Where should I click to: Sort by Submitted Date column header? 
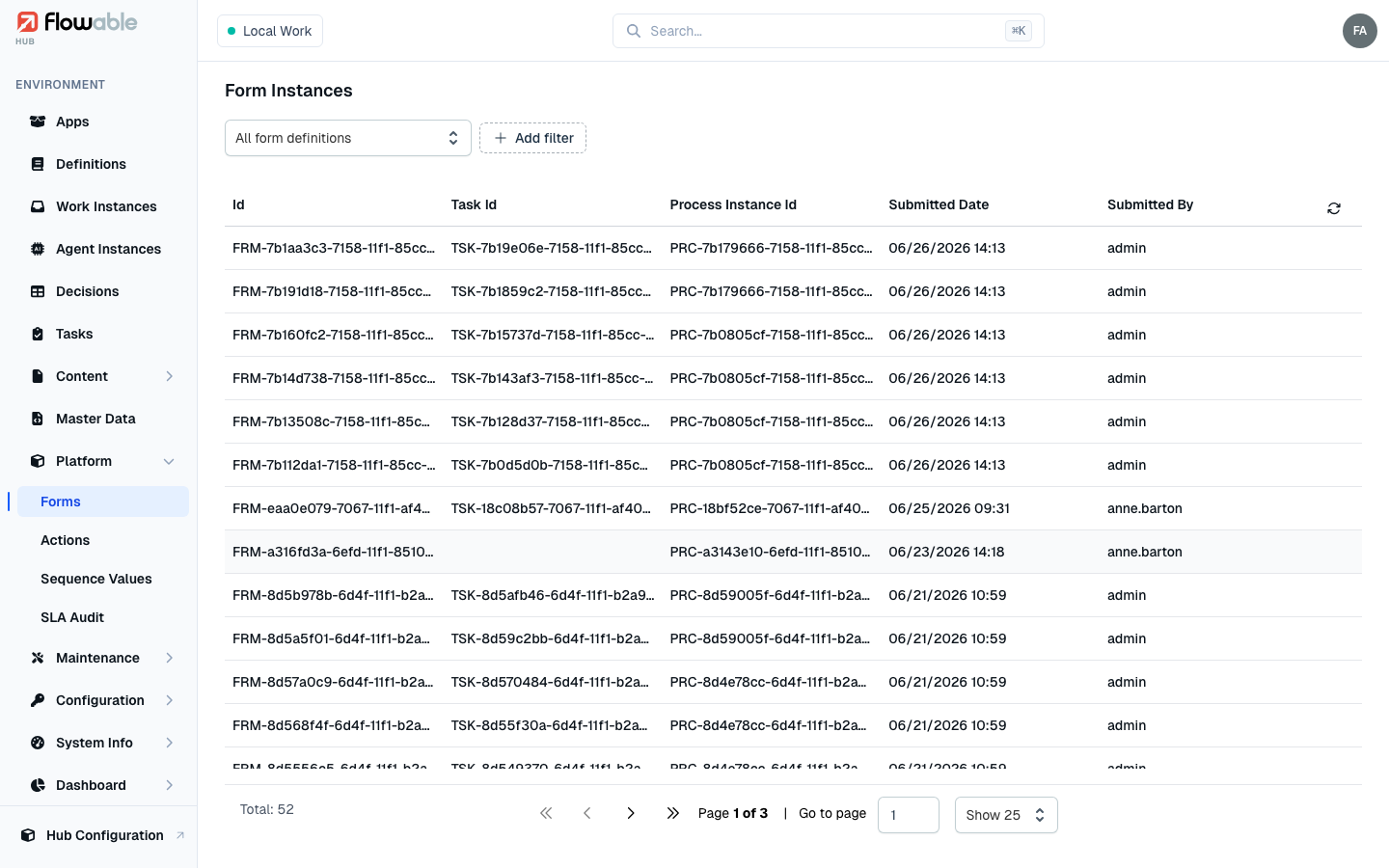pos(939,204)
